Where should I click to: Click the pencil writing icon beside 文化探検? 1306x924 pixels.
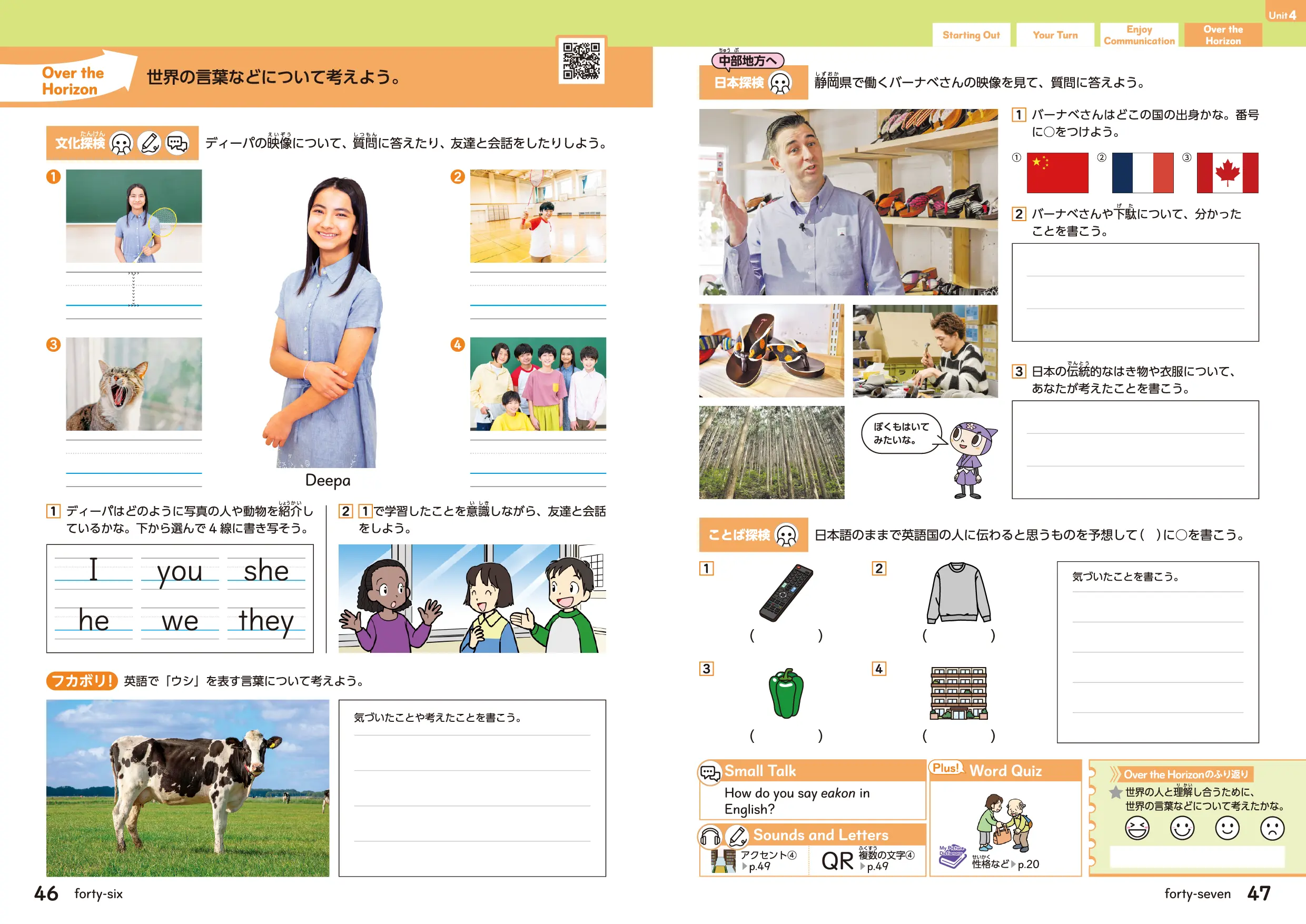click(150, 143)
